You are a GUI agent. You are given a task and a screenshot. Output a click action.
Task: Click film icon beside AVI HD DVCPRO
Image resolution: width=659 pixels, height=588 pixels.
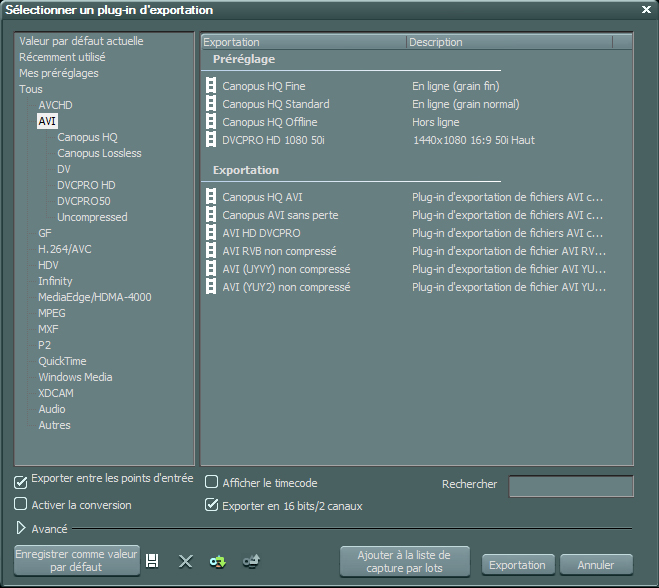click(211, 233)
